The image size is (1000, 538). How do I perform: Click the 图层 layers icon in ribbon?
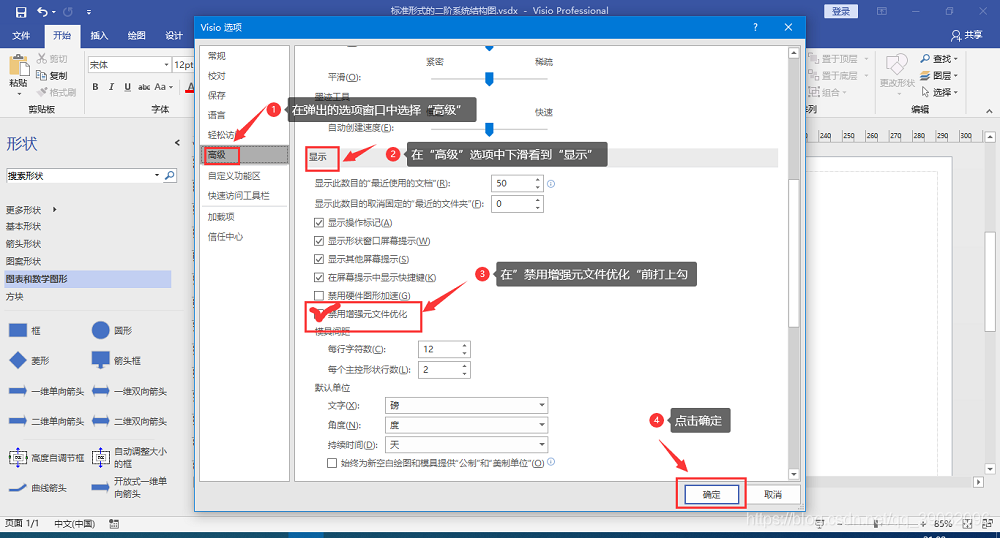click(x=925, y=75)
